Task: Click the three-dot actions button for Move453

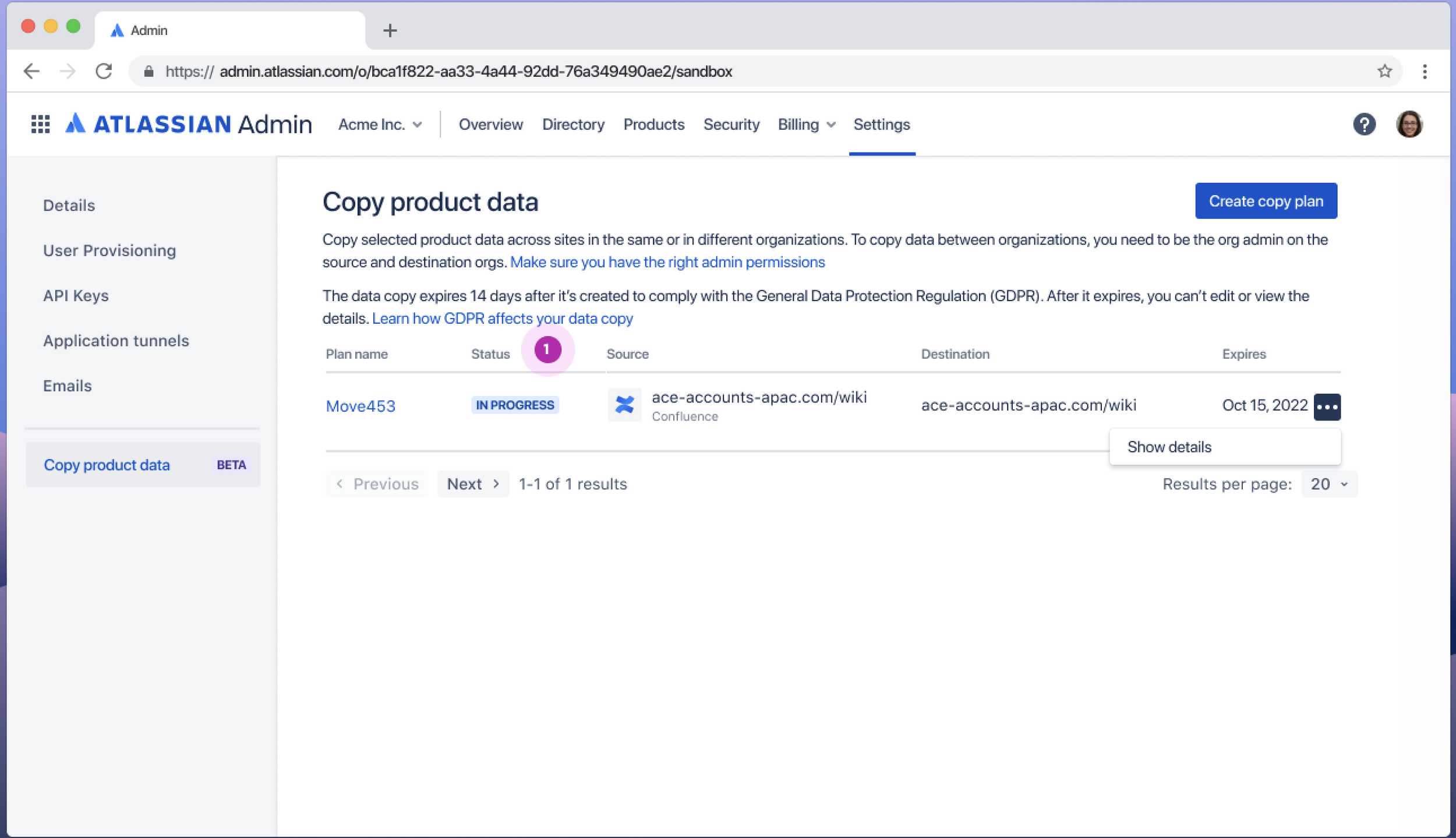Action: click(1327, 406)
